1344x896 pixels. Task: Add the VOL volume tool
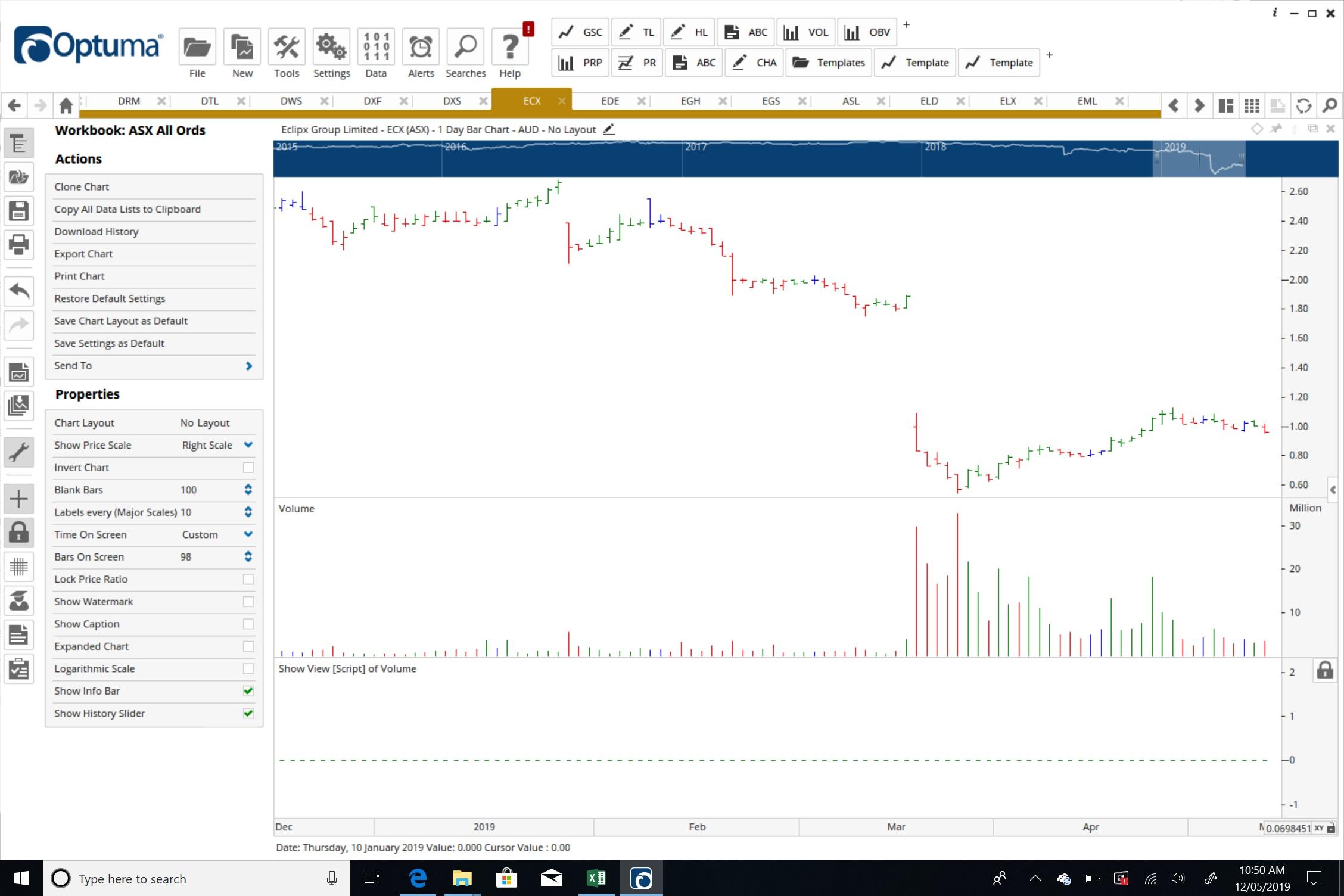[805, 32]
